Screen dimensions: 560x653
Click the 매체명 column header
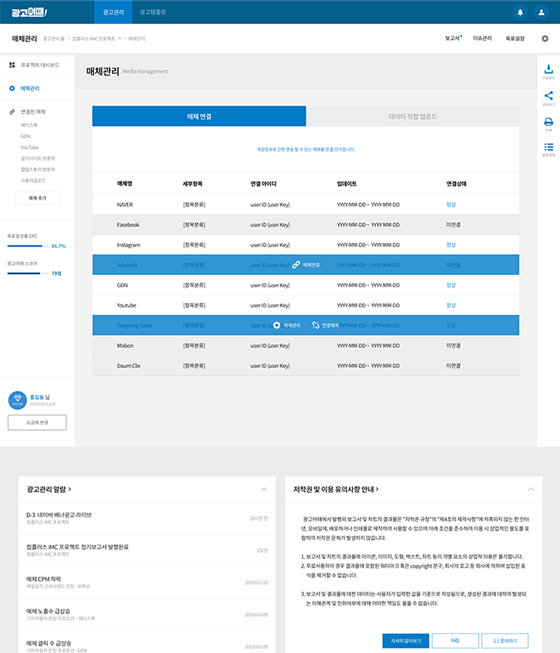click(124, 184)
